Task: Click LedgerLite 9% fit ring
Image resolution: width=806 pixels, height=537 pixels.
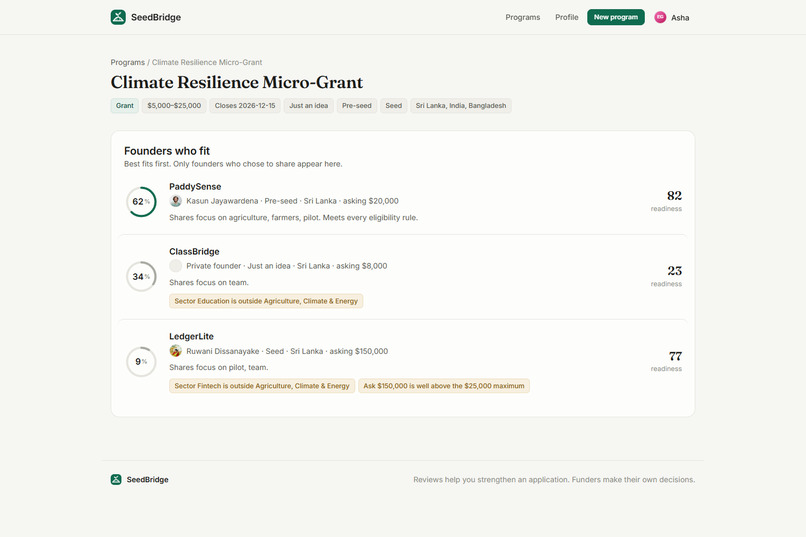Action: [141, 362]
